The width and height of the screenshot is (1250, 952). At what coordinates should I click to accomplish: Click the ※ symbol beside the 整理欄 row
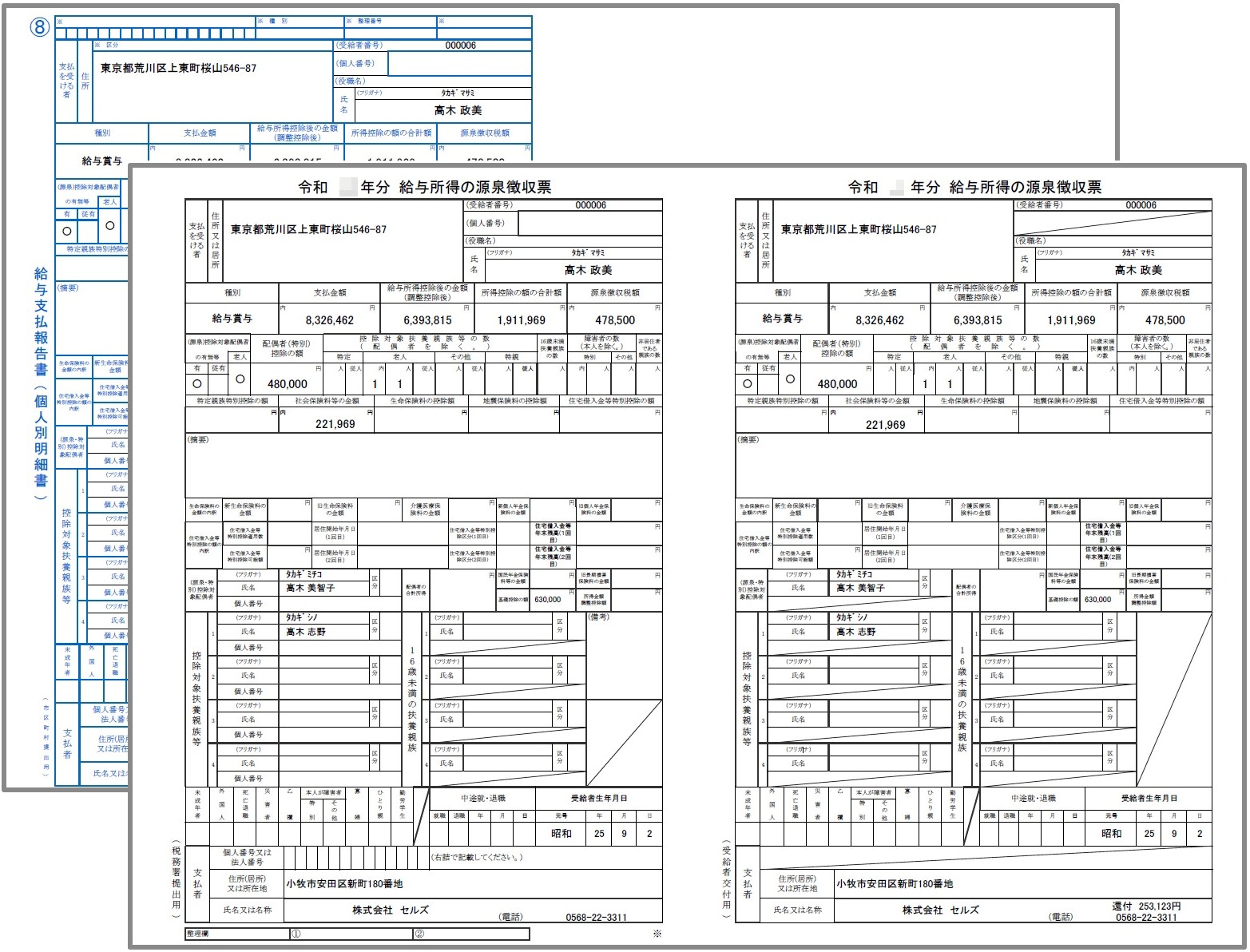pyautogui.click(x=657, y=934)
